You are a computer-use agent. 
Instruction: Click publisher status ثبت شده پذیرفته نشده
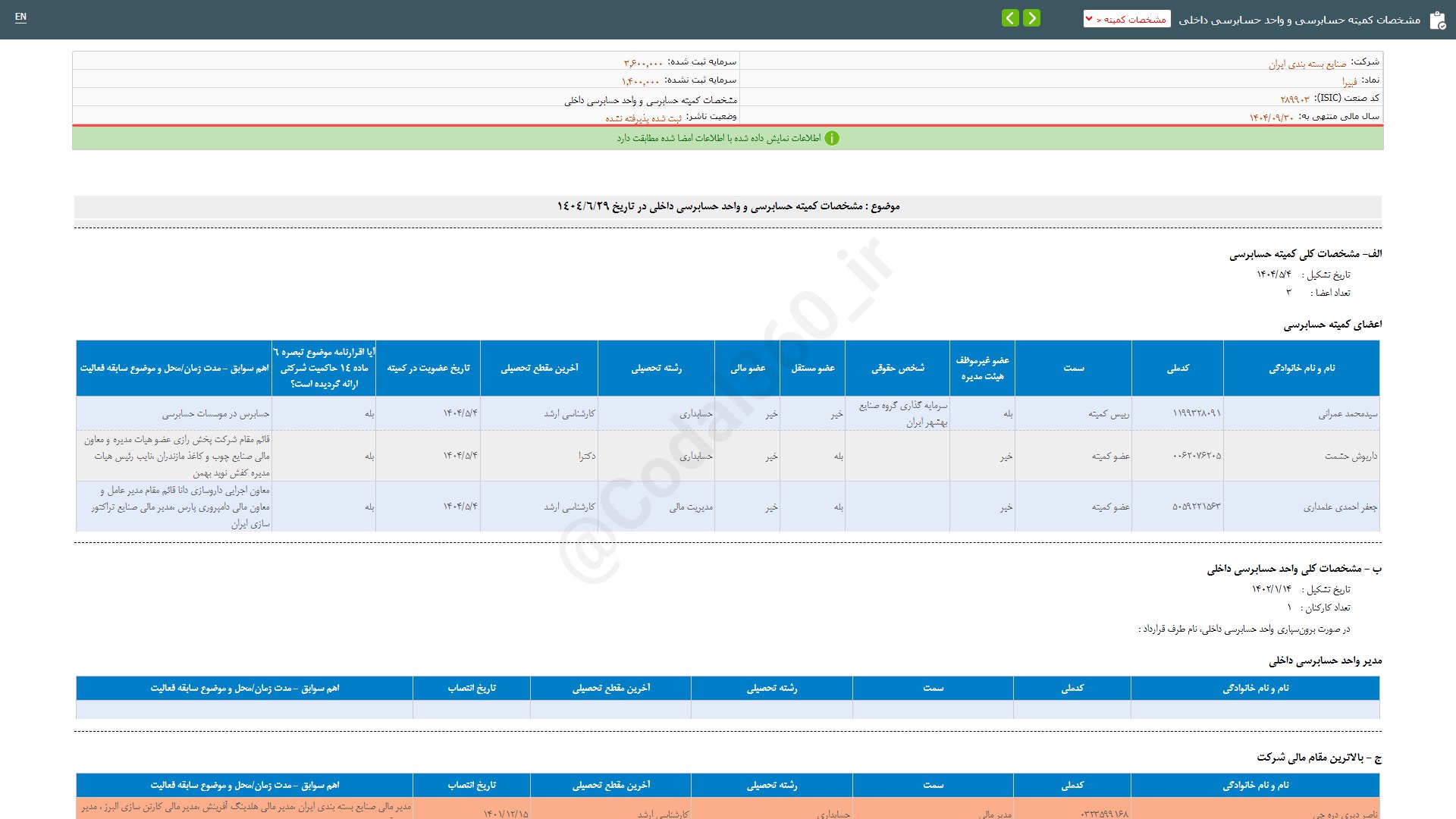pos(643,118)
